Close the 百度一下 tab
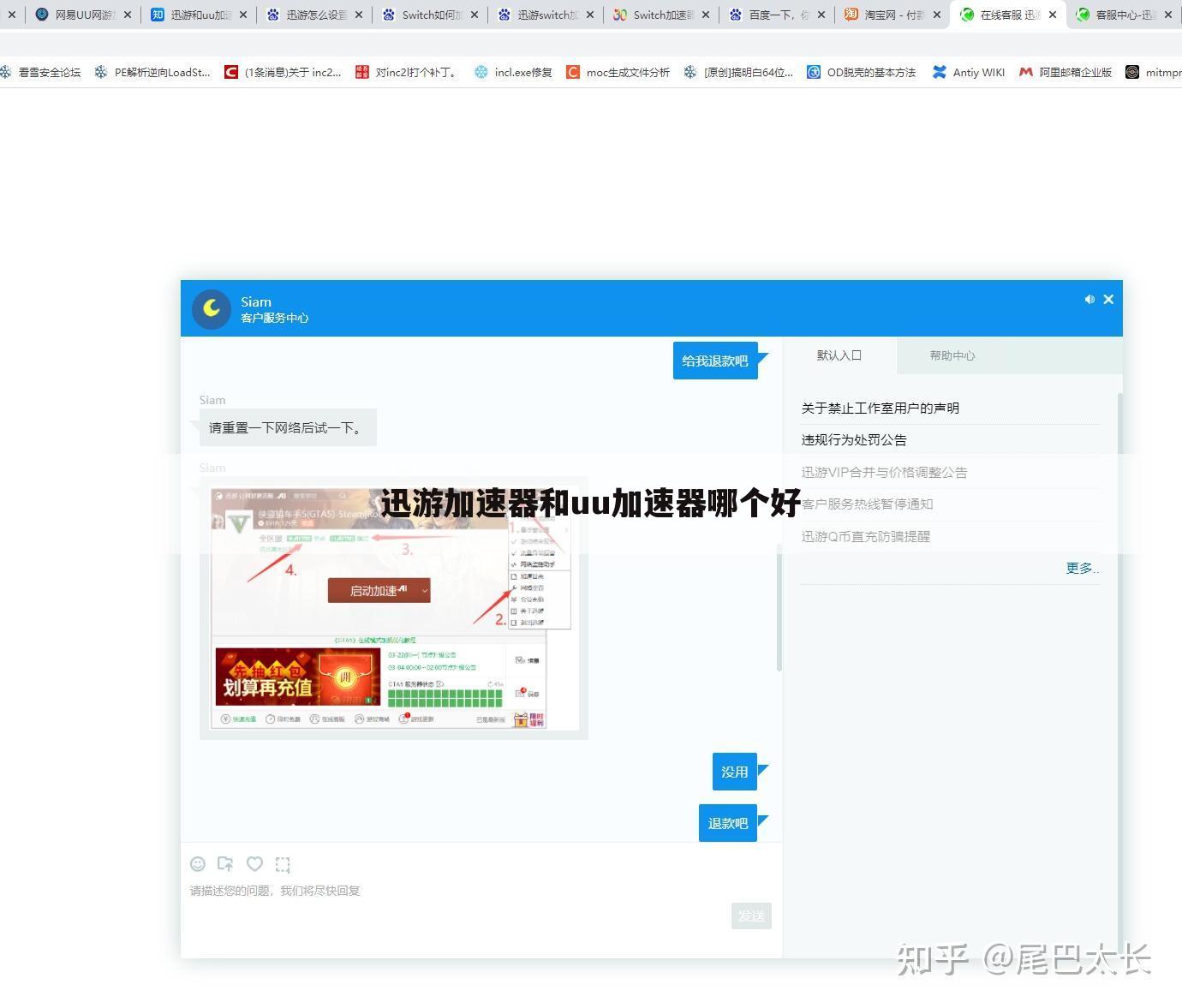Screen dimensions: 1182x1008 [821, 15]
